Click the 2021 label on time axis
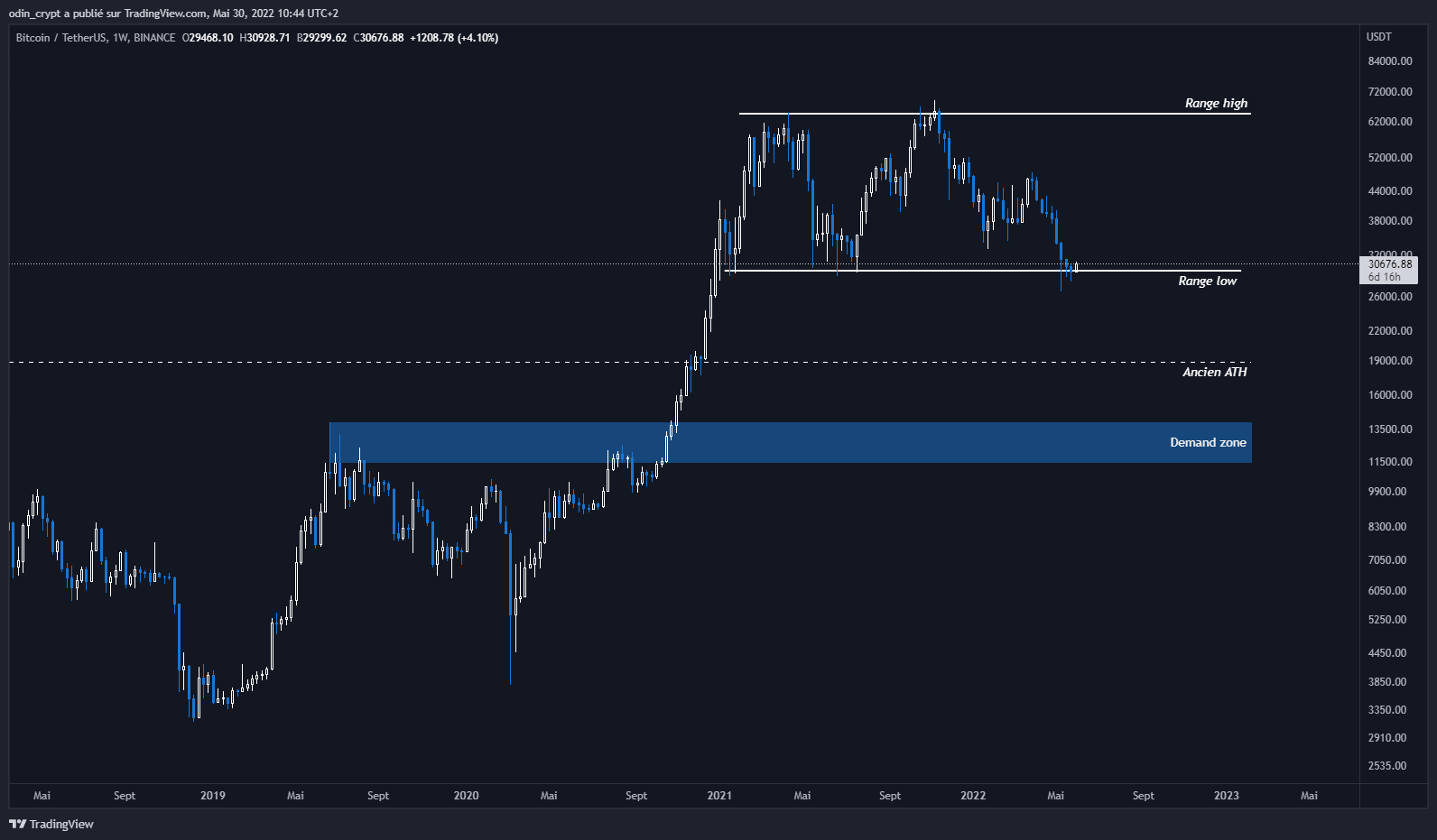The height and width of the screenshot is (840, 1437). pyautogui.click(x=719, y=796)
